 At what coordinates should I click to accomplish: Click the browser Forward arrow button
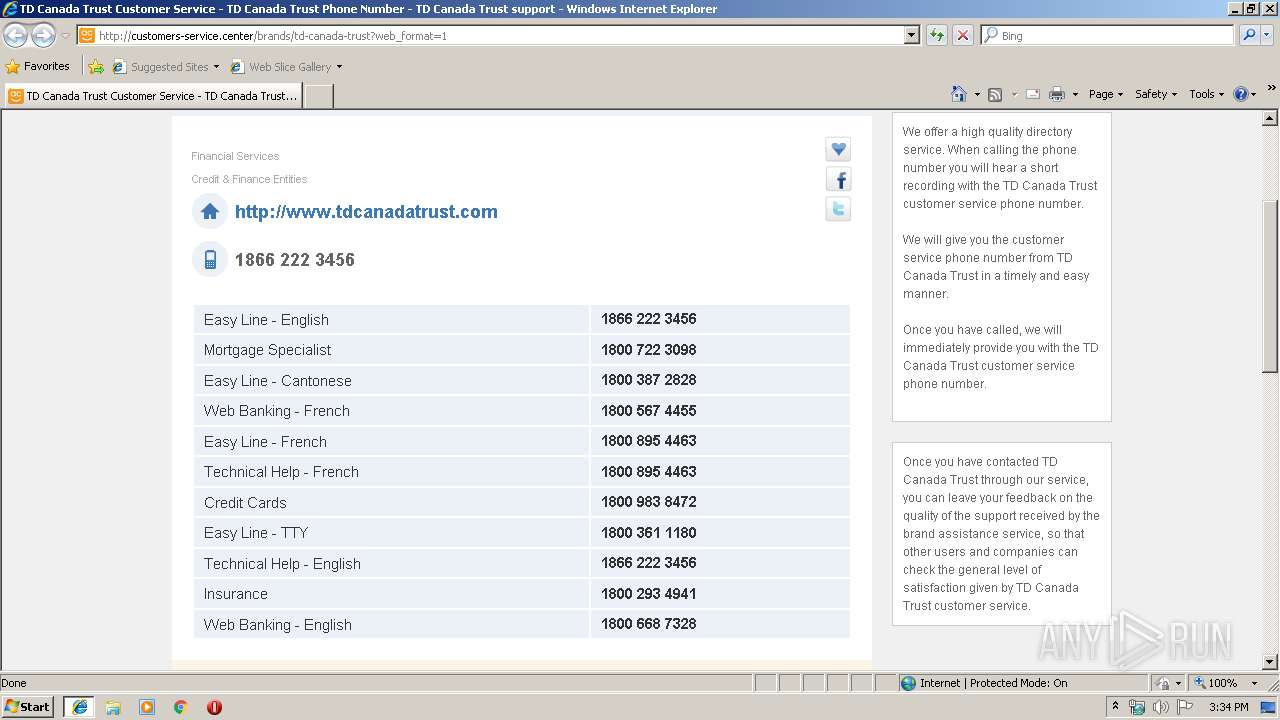click(43, 35)
